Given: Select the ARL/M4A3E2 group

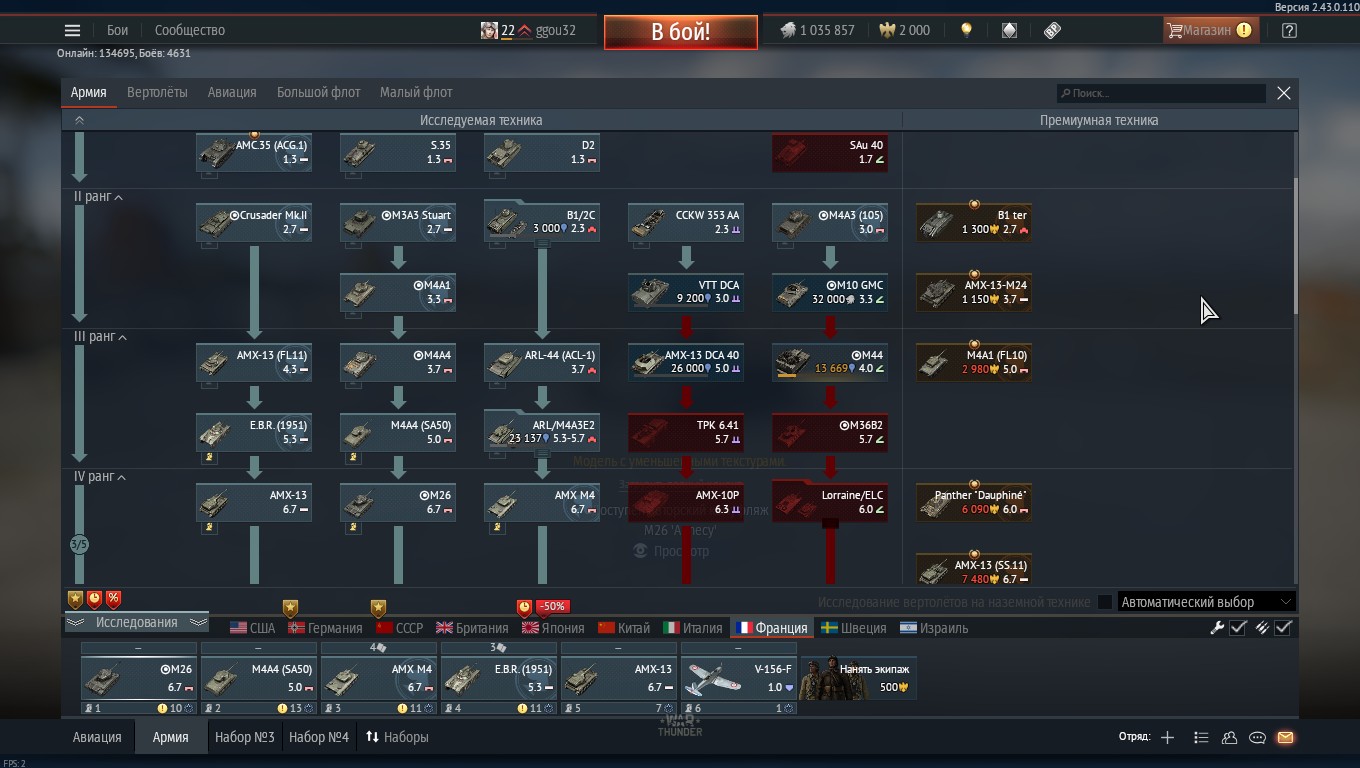Looking at the screenshot, I should [x=542, y=431].
